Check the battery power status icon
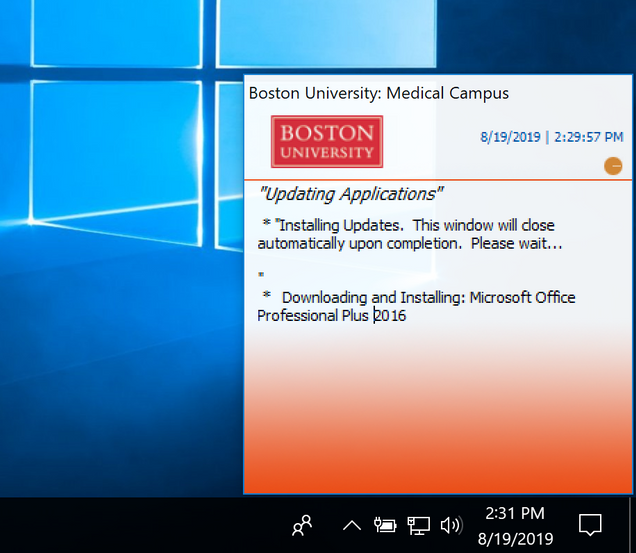The width and height of the screenshot is (636, 553). [x=385, y=525]
